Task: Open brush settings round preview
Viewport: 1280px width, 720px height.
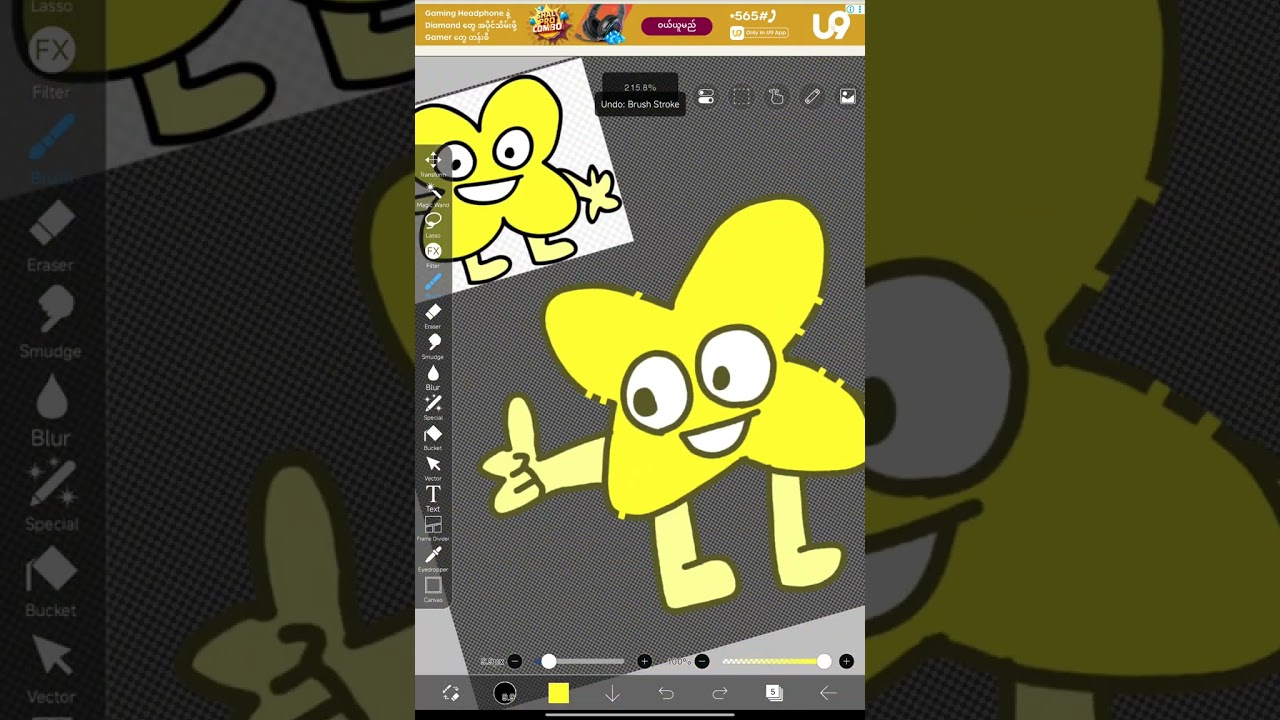Action: pos(505,693)
